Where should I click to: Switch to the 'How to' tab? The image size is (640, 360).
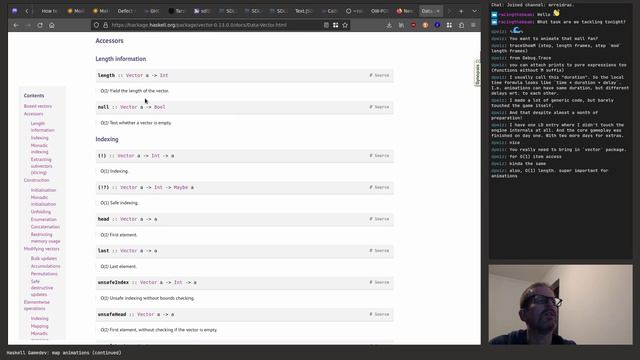(x=49, y=11)
